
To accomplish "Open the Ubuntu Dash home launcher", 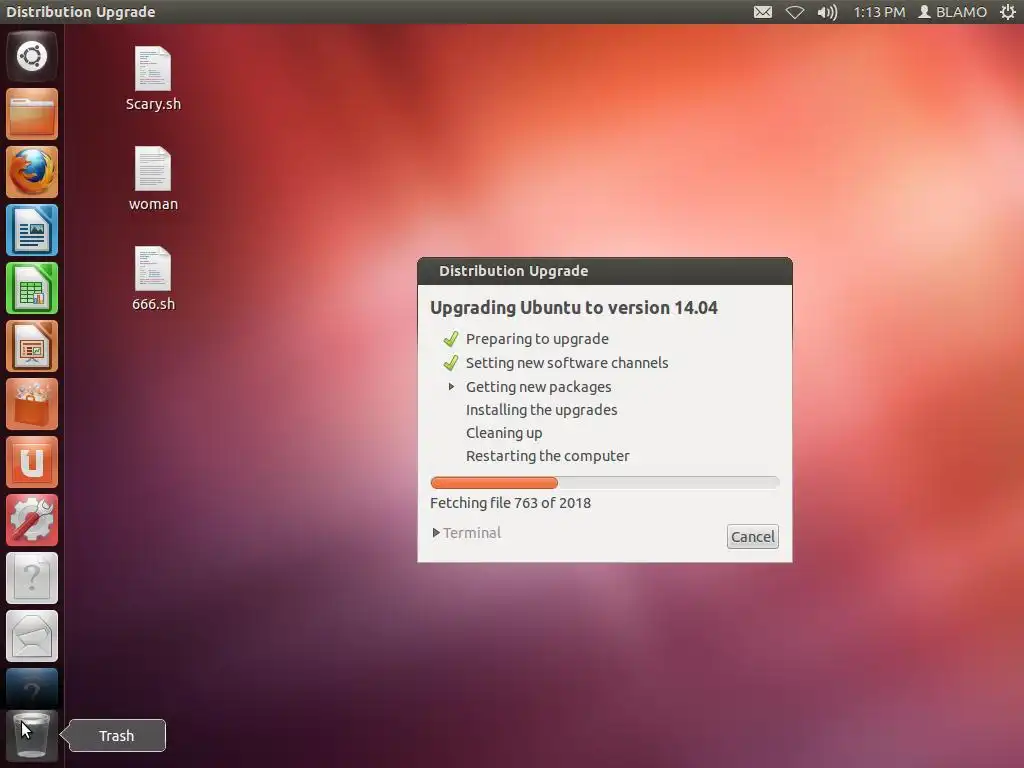I will pos(32,56).
